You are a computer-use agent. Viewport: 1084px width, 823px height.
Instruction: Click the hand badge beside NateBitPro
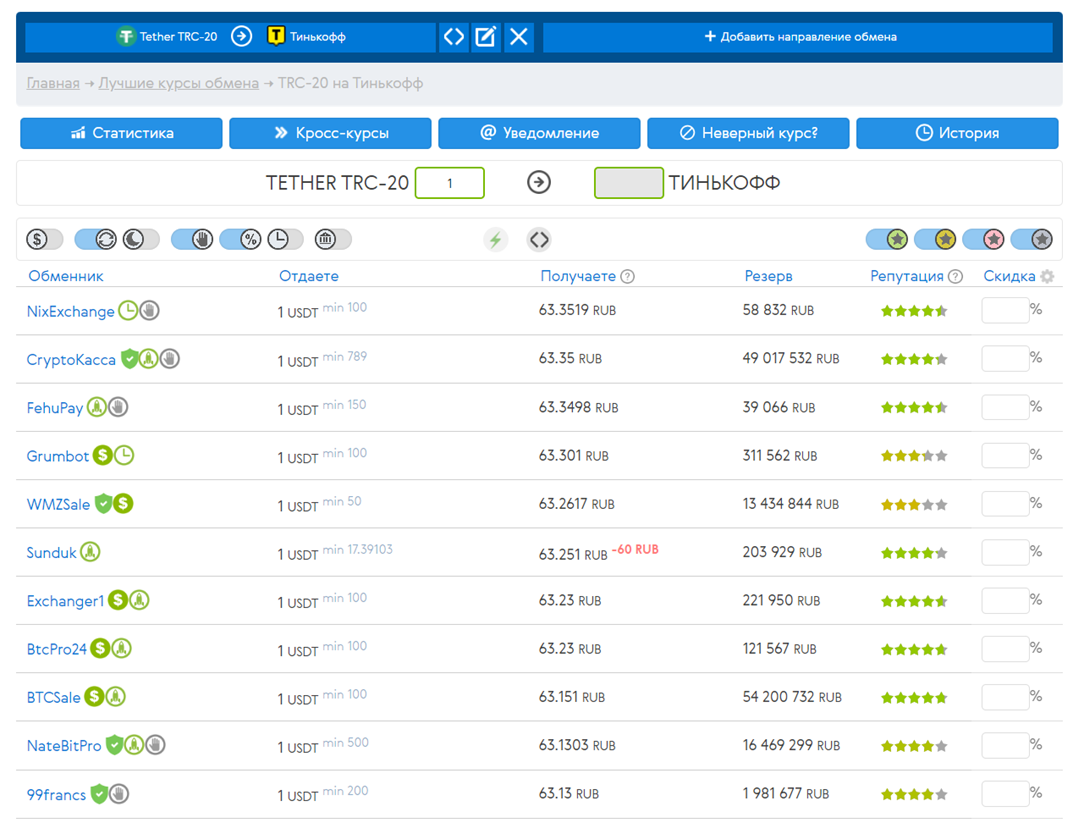156,745
